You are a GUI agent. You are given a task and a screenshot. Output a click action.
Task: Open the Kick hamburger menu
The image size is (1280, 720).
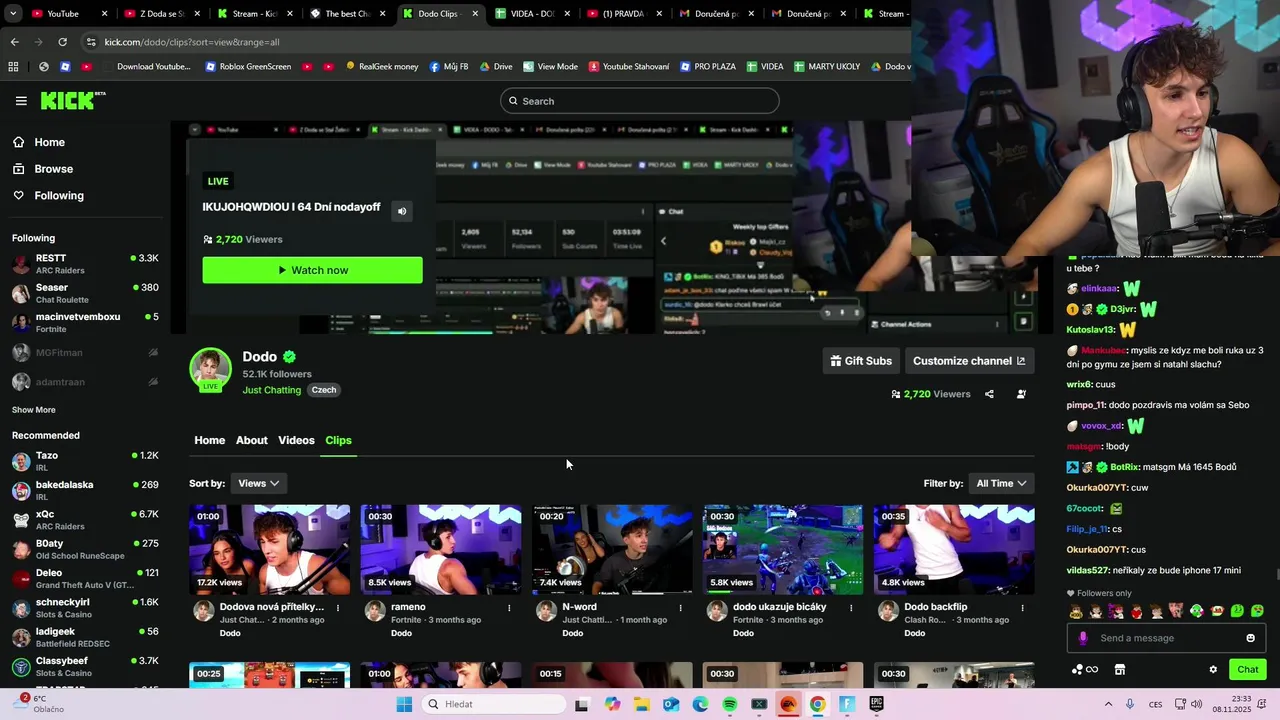click(21, 101)
